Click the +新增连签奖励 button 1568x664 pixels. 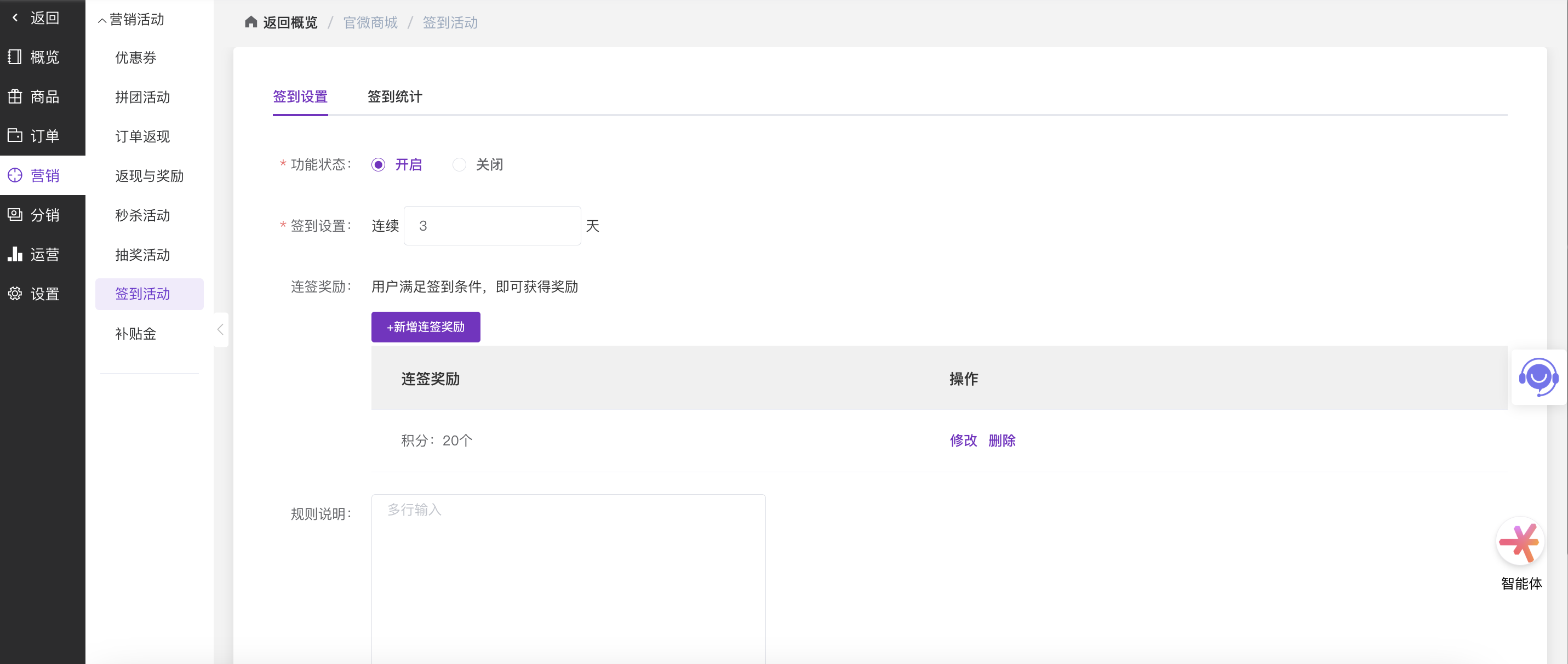click(426, 327)
